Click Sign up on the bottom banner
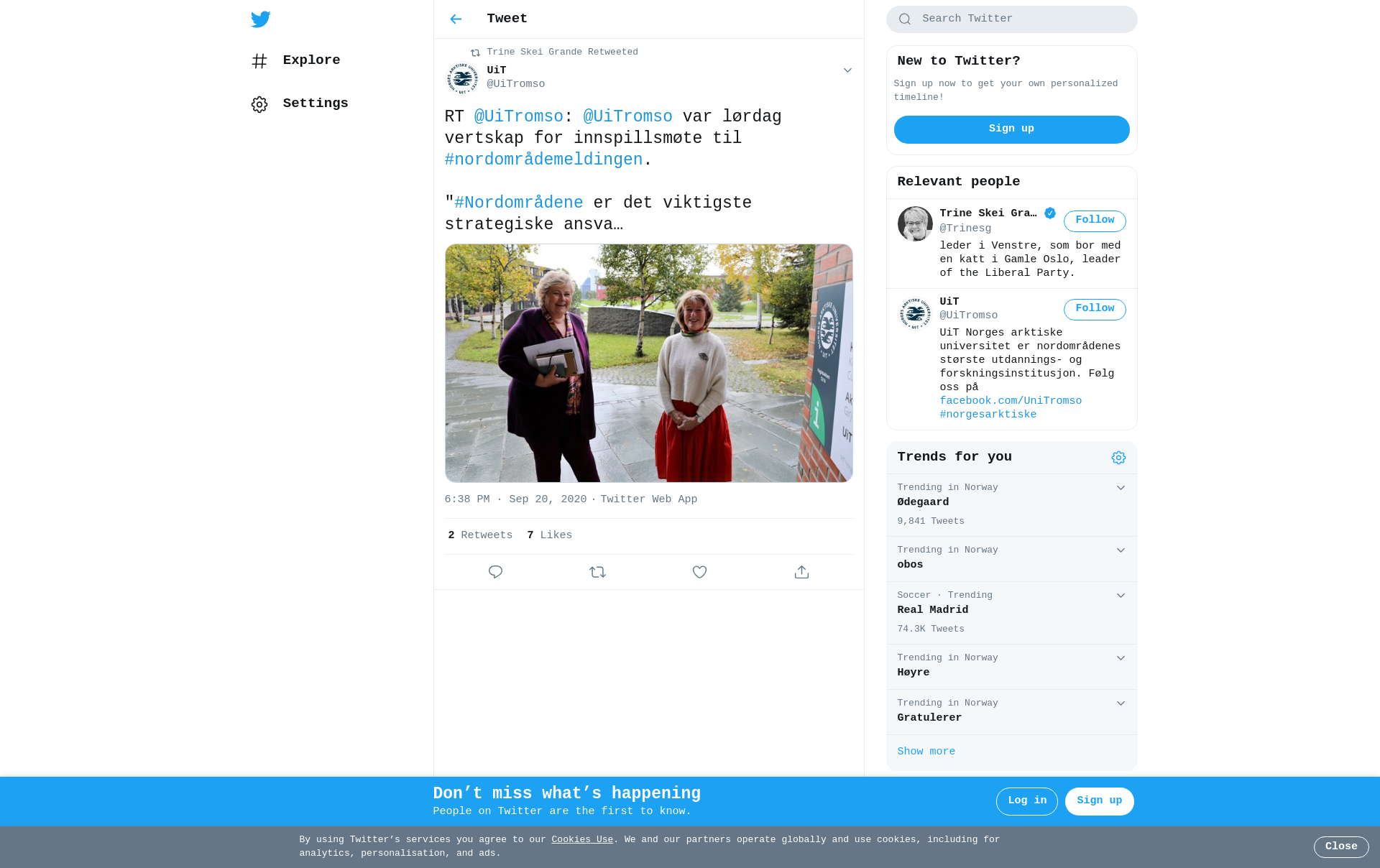Image resolution: width=1380 pixels, height=868 pixels. coord(1099,801)
